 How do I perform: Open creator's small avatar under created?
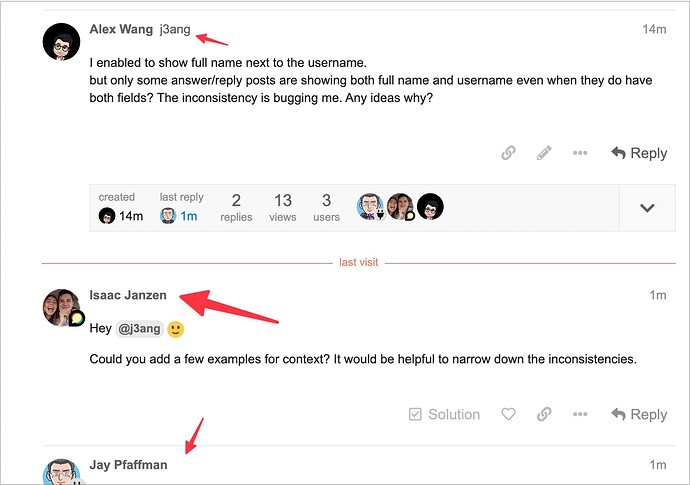pyautogui.click(x=107, y=216)
